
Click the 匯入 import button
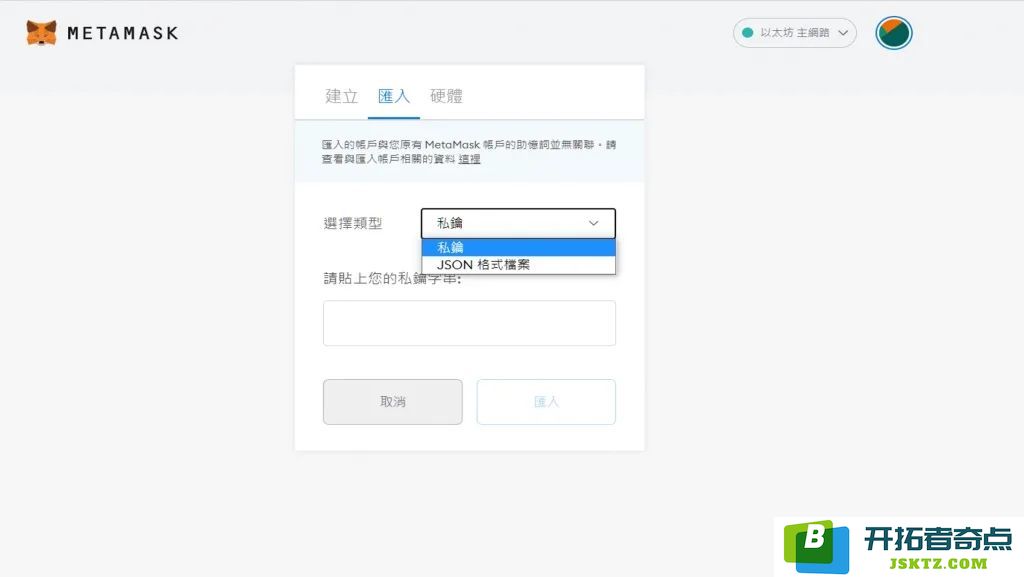pos(546,402)
